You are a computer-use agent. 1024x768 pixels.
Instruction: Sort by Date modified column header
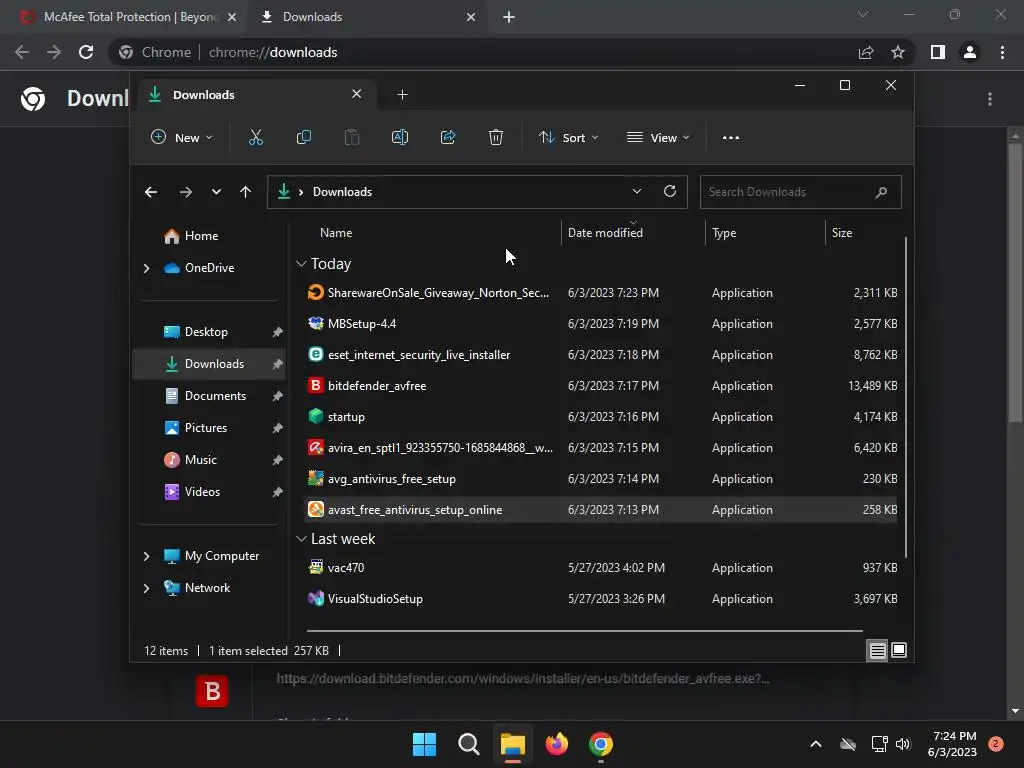tap(605, 232)
